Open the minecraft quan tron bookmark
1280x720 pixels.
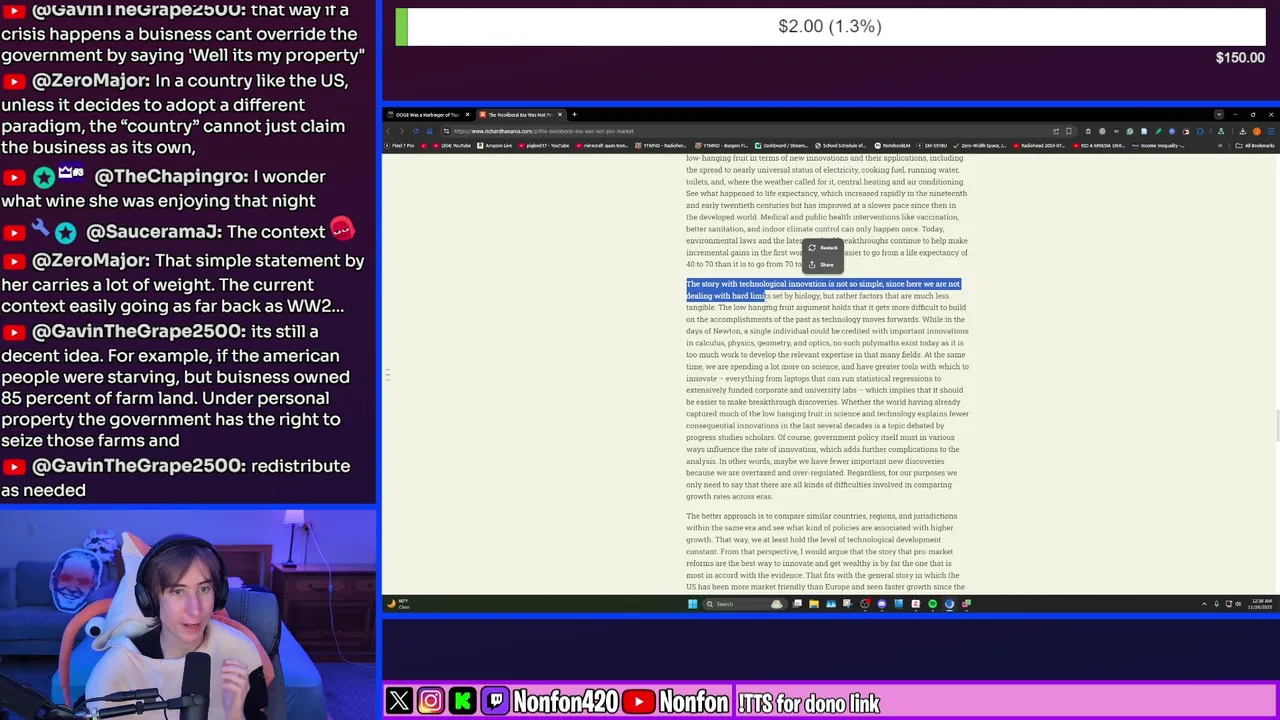pos(601,146)
